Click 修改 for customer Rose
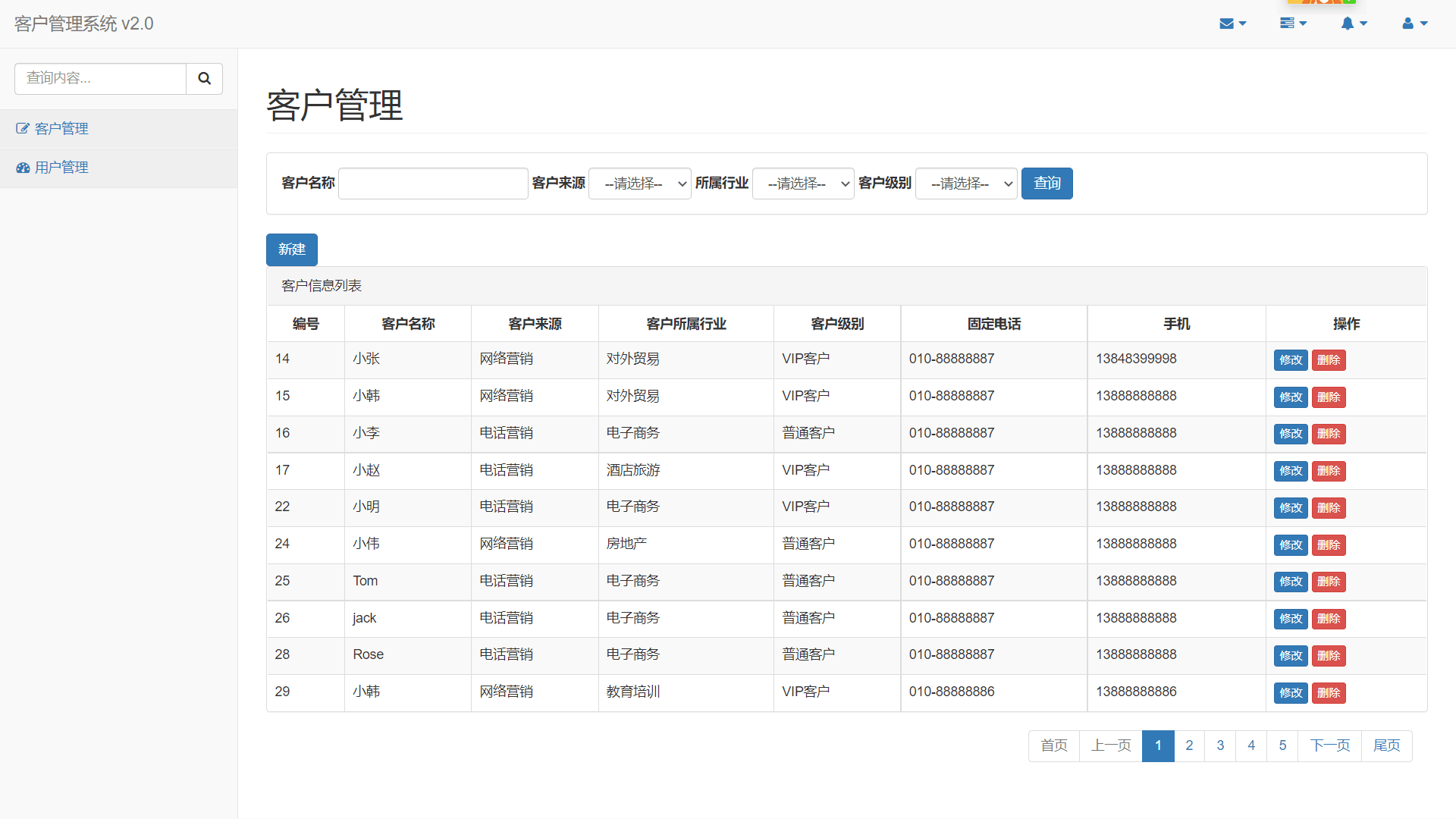This screenshot has height=819, width=1456. coord(1290,656)
